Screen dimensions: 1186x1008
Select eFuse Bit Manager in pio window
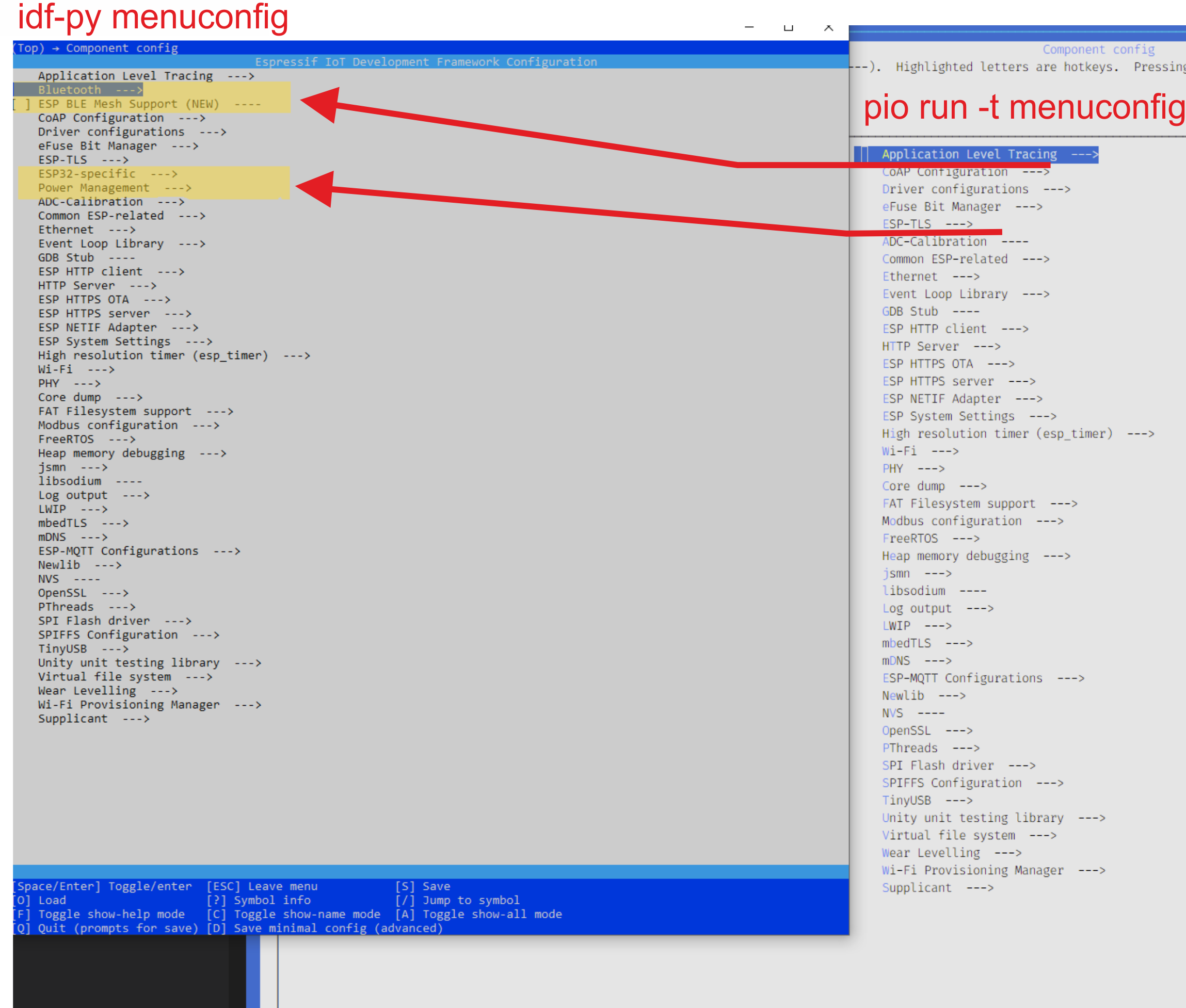(x=962, y=207)
